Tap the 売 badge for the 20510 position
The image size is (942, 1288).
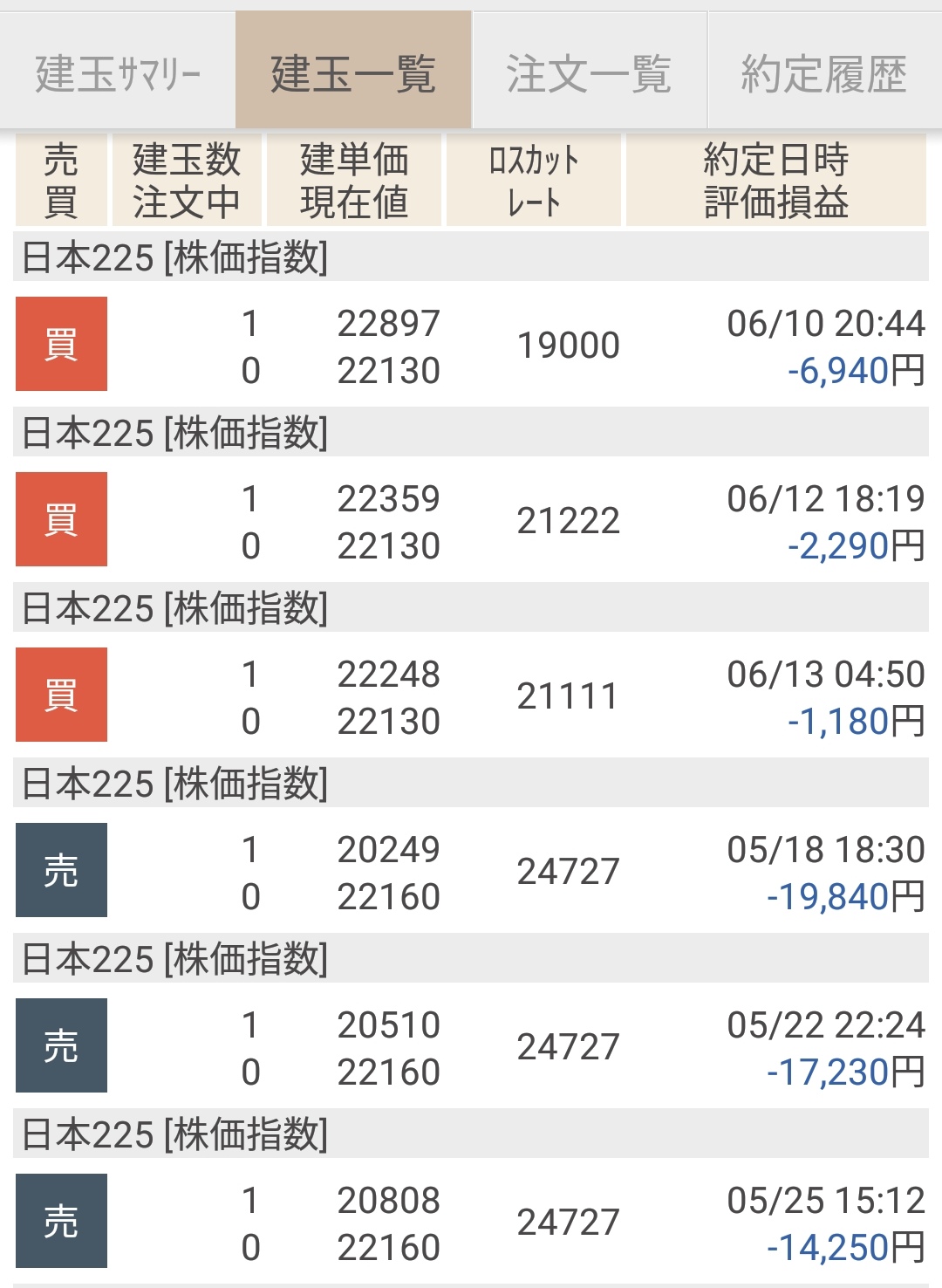click(61, 1045)
